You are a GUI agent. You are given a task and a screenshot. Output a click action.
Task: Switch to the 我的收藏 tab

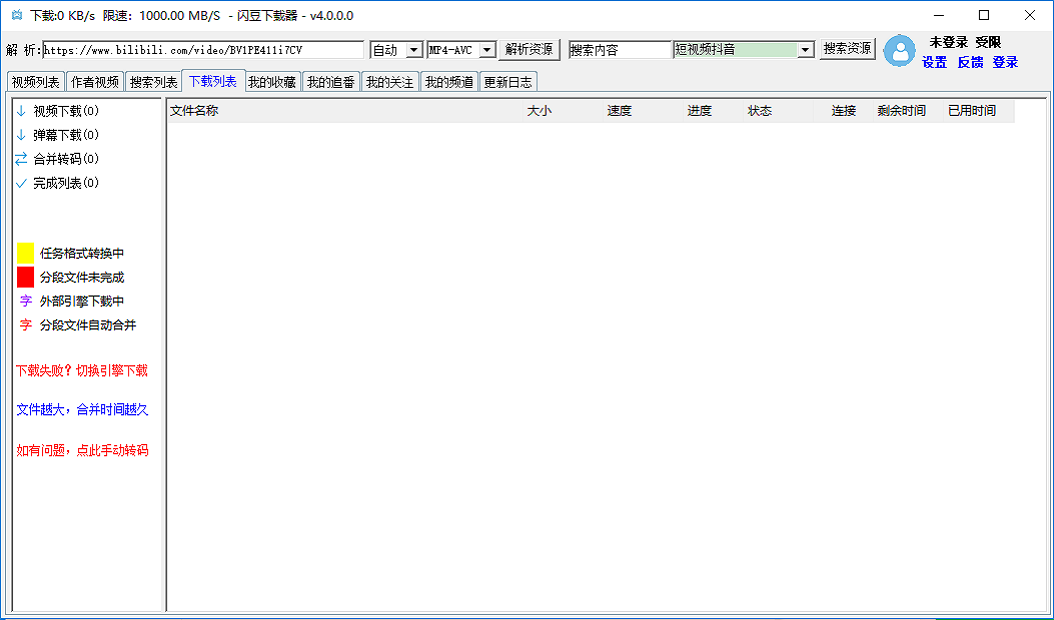[270, 81]
